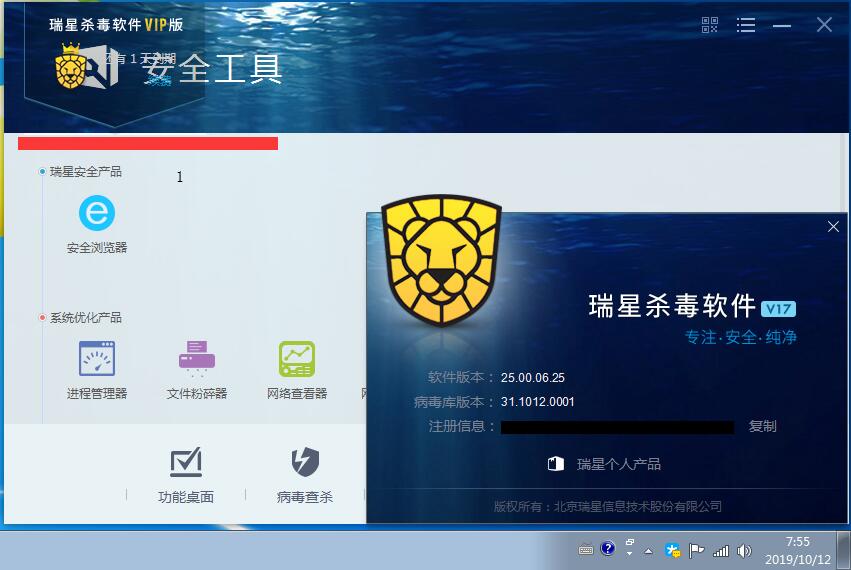Click the show desktop button on taskbar

(x=844, y=550)
